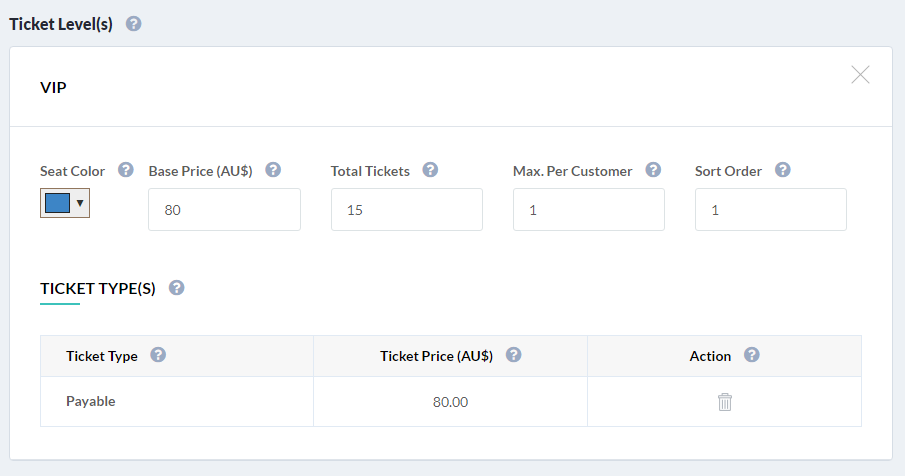Click the Payable ticket type row
Viewport: 905px width, 476px height.
(451, 402)
